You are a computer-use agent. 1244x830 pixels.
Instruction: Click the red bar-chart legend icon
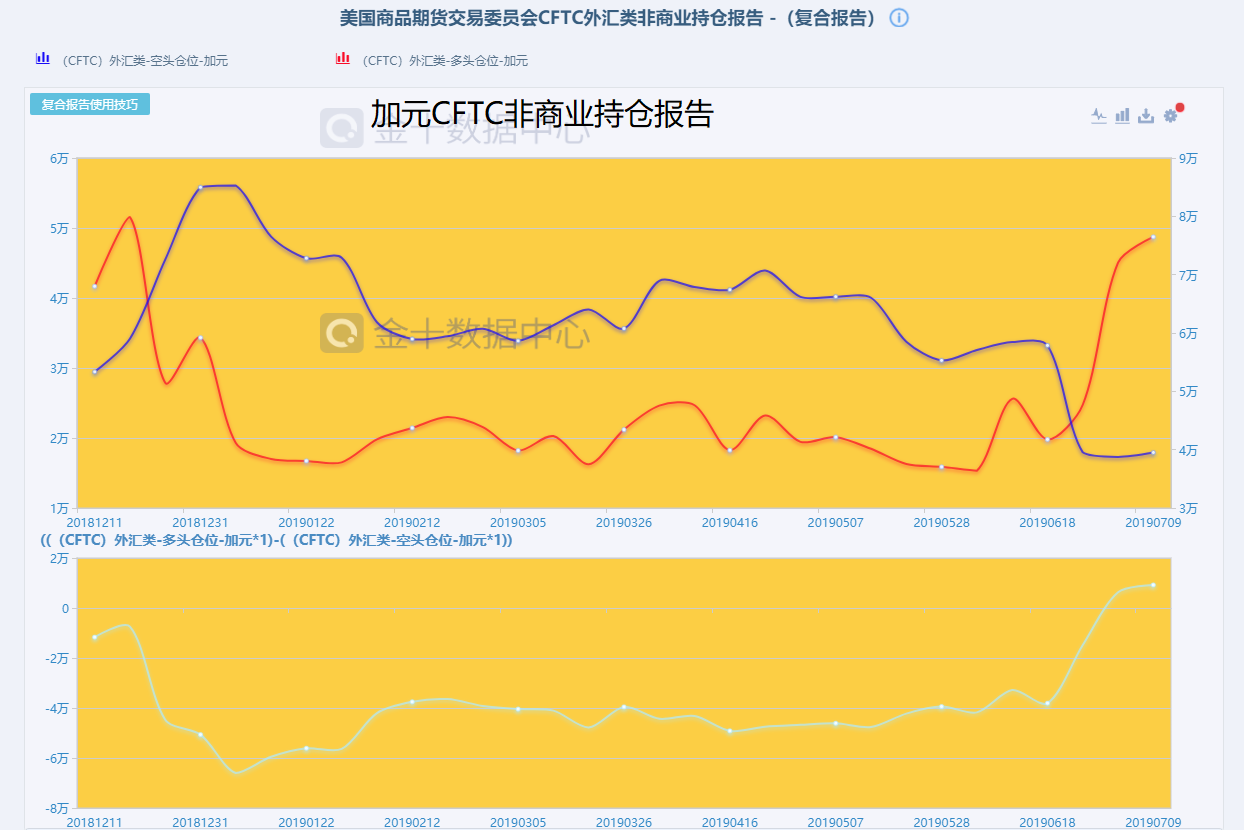(343, 59)
